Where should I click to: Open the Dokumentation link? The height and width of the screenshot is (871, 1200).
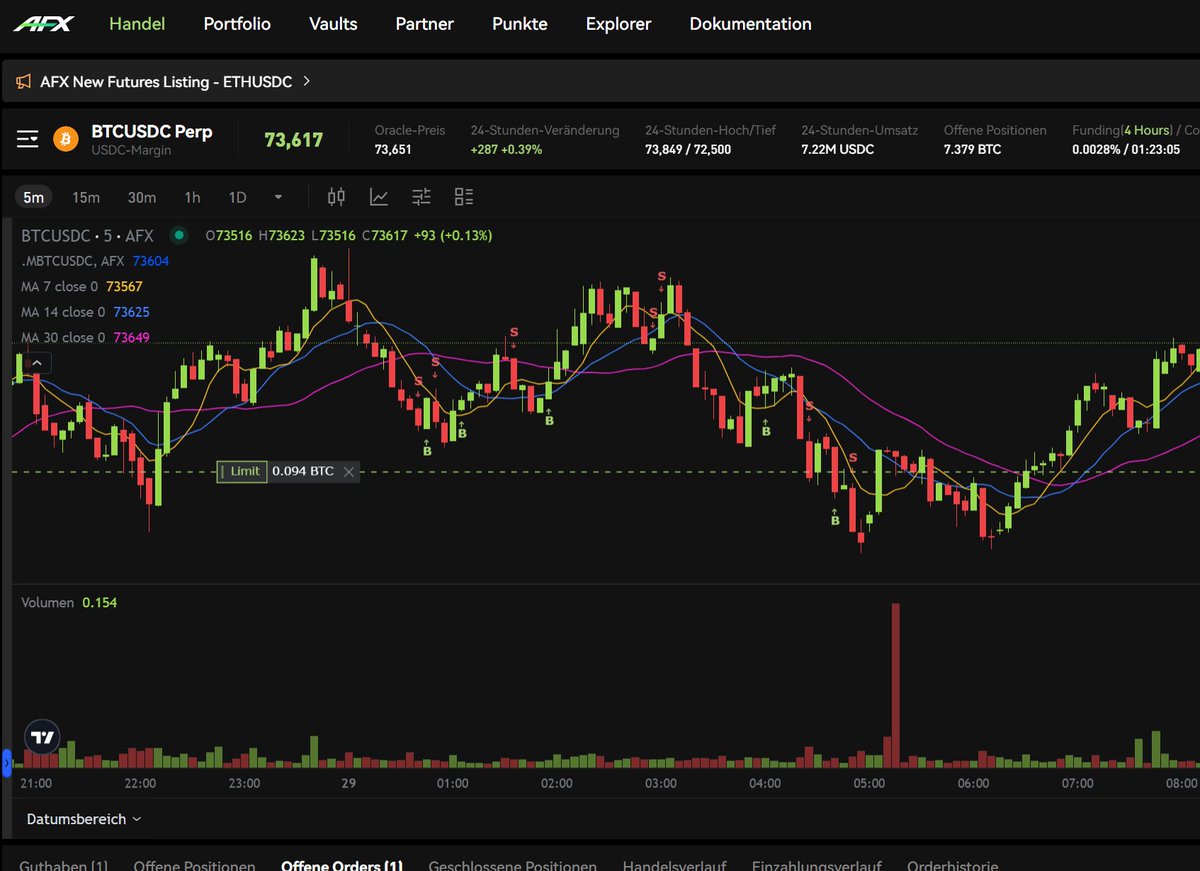pyautogui.click(x=750, y=24)
